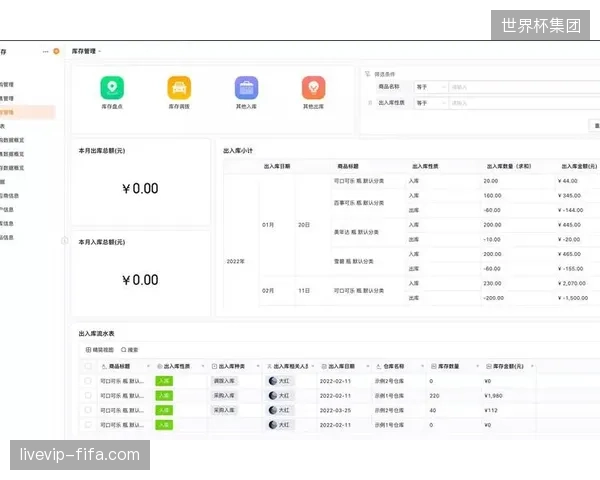Click the filter funnel icon beside 筛选条件
Image resolution: width=600 pixels, height=480 pixels.
click(x=367, y=74)
